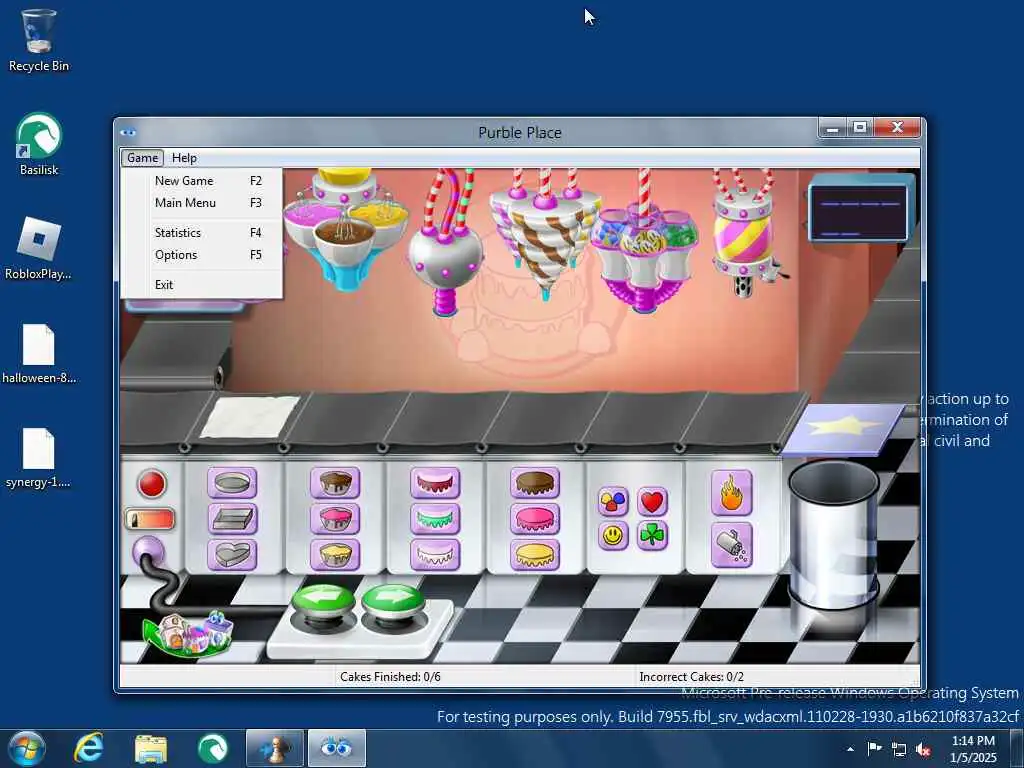This screenshot has height=768, width=1024.
Task: Click the blue star delivery box
Action: [843, 429]
